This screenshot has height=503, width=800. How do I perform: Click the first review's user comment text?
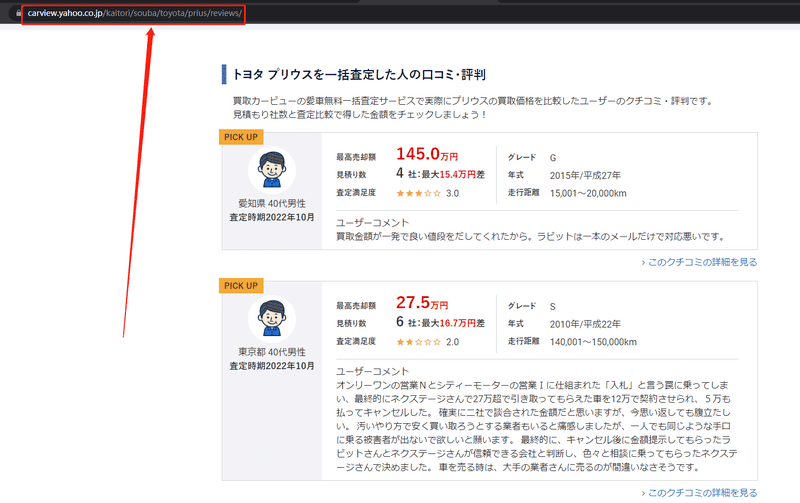531,237
